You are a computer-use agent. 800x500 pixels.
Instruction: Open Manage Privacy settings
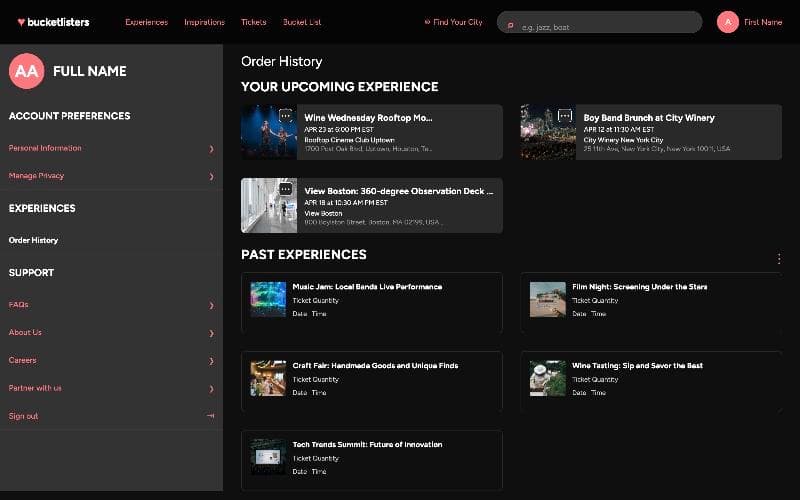(36, 176)
